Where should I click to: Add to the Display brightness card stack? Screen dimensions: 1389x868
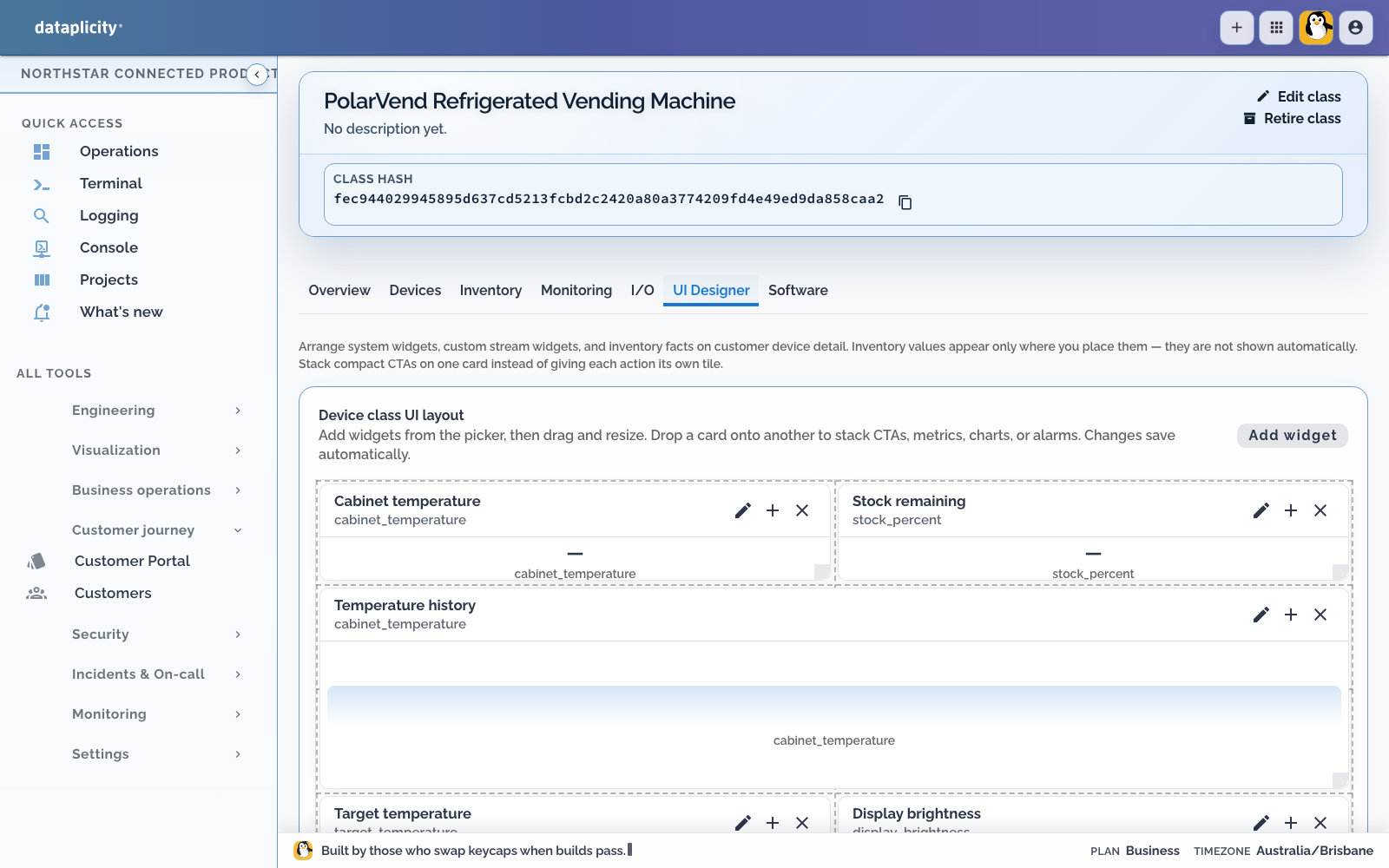tap(1291, 823)
